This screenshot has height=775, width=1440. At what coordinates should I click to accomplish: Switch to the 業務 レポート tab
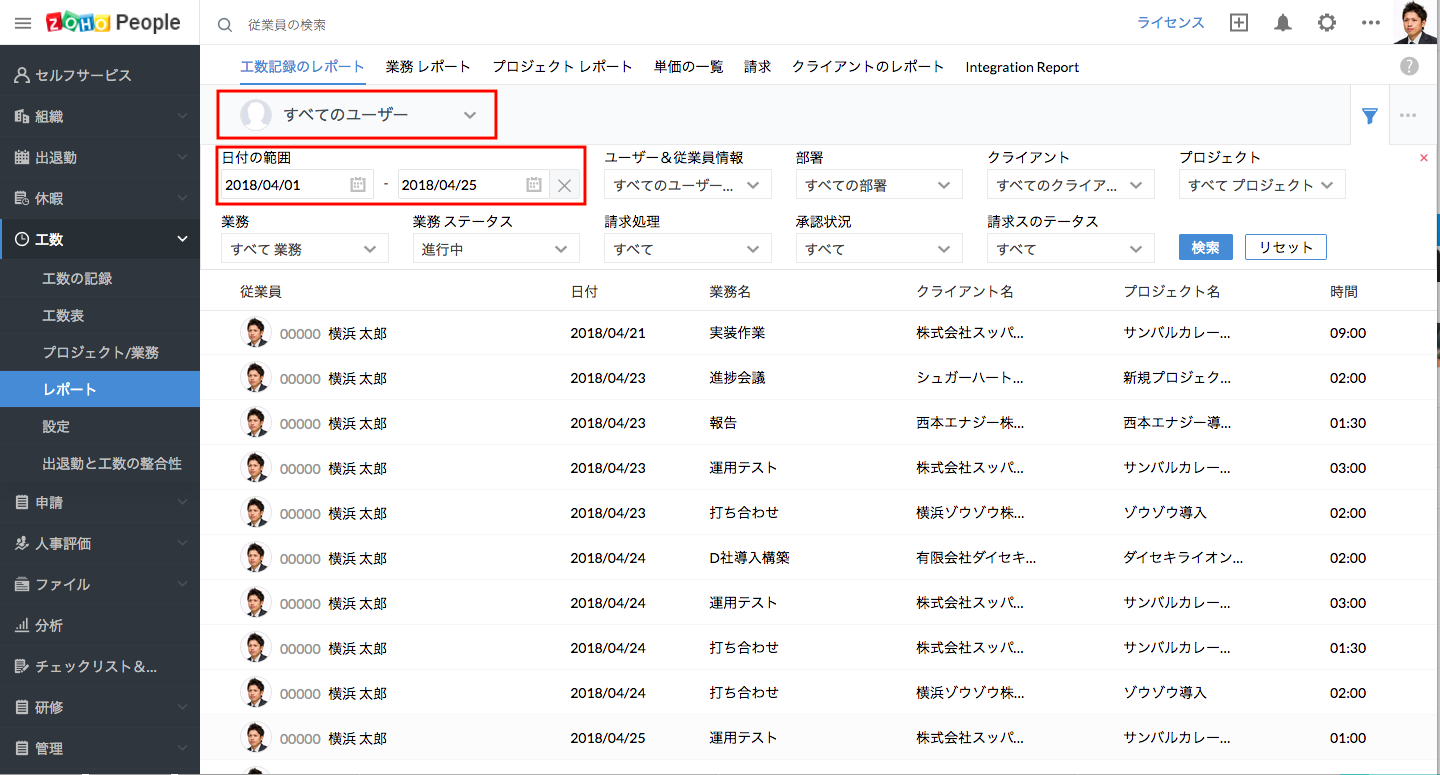pyautogui.click(x=428, y=67)
